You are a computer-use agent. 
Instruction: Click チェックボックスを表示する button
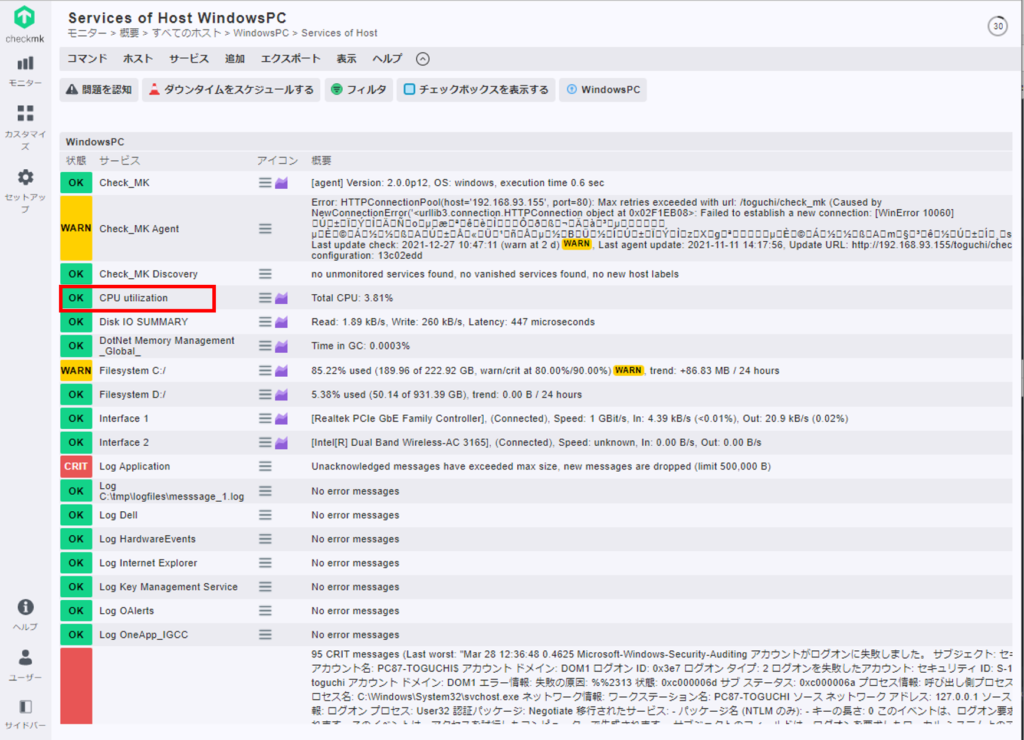click(x=476, y=89)
